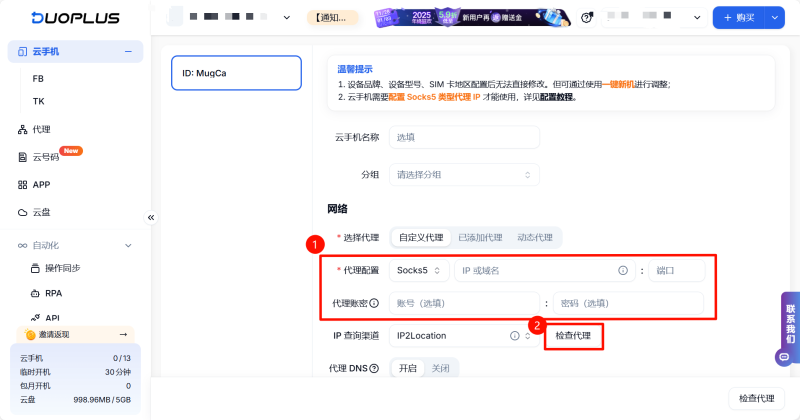Collapse the sidebar with double-arrow icon
The height and width of the screenshot is (420, 800).
pyautogui.click(x=151, y=217)
